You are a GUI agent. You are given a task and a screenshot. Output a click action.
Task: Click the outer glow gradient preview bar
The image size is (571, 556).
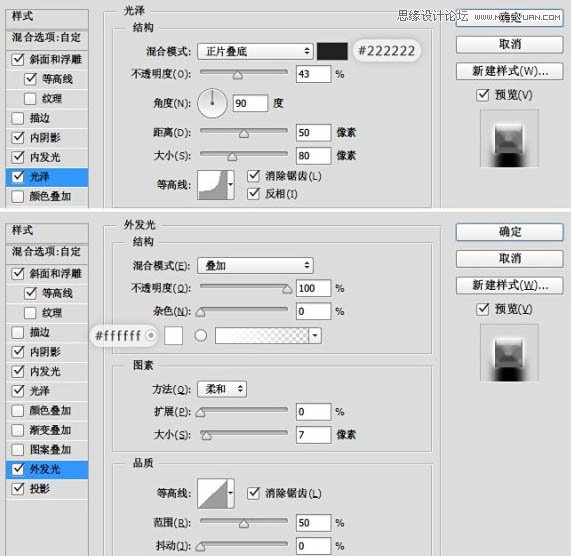262,335
